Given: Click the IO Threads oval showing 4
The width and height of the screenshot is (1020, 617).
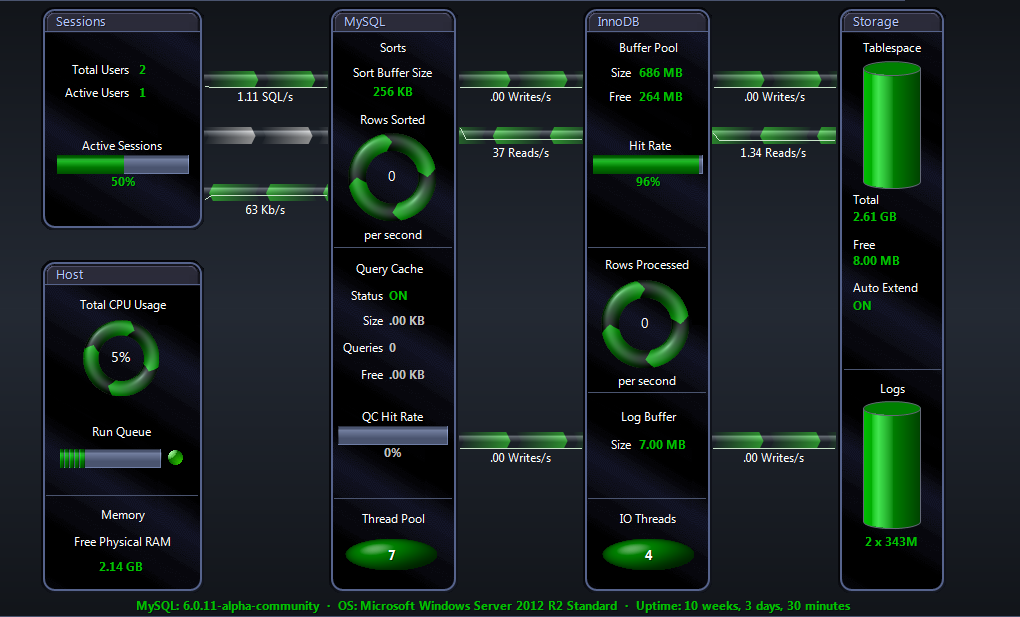Looking at the screenshot, I should [x=648, y=555].
